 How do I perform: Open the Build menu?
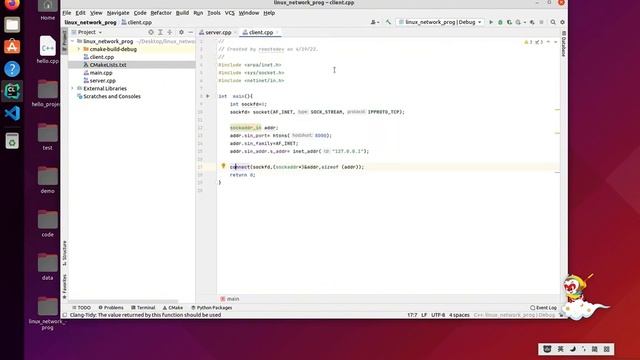pos(182,13)
